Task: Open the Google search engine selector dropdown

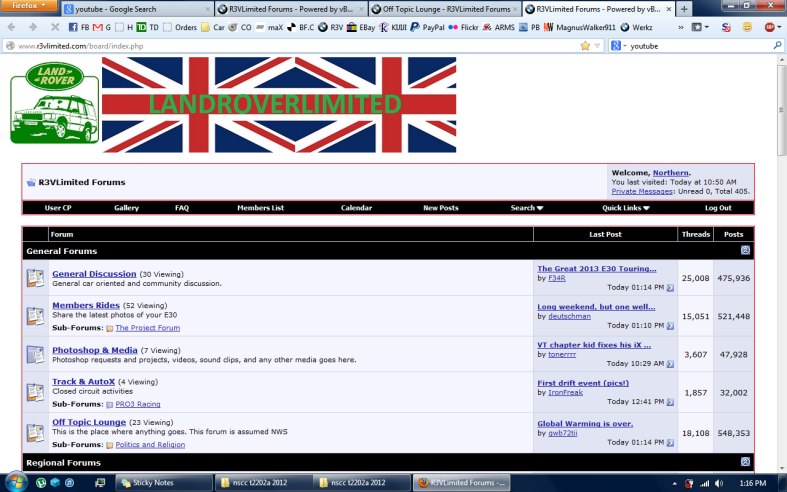Action: click(x=618, y=46)
